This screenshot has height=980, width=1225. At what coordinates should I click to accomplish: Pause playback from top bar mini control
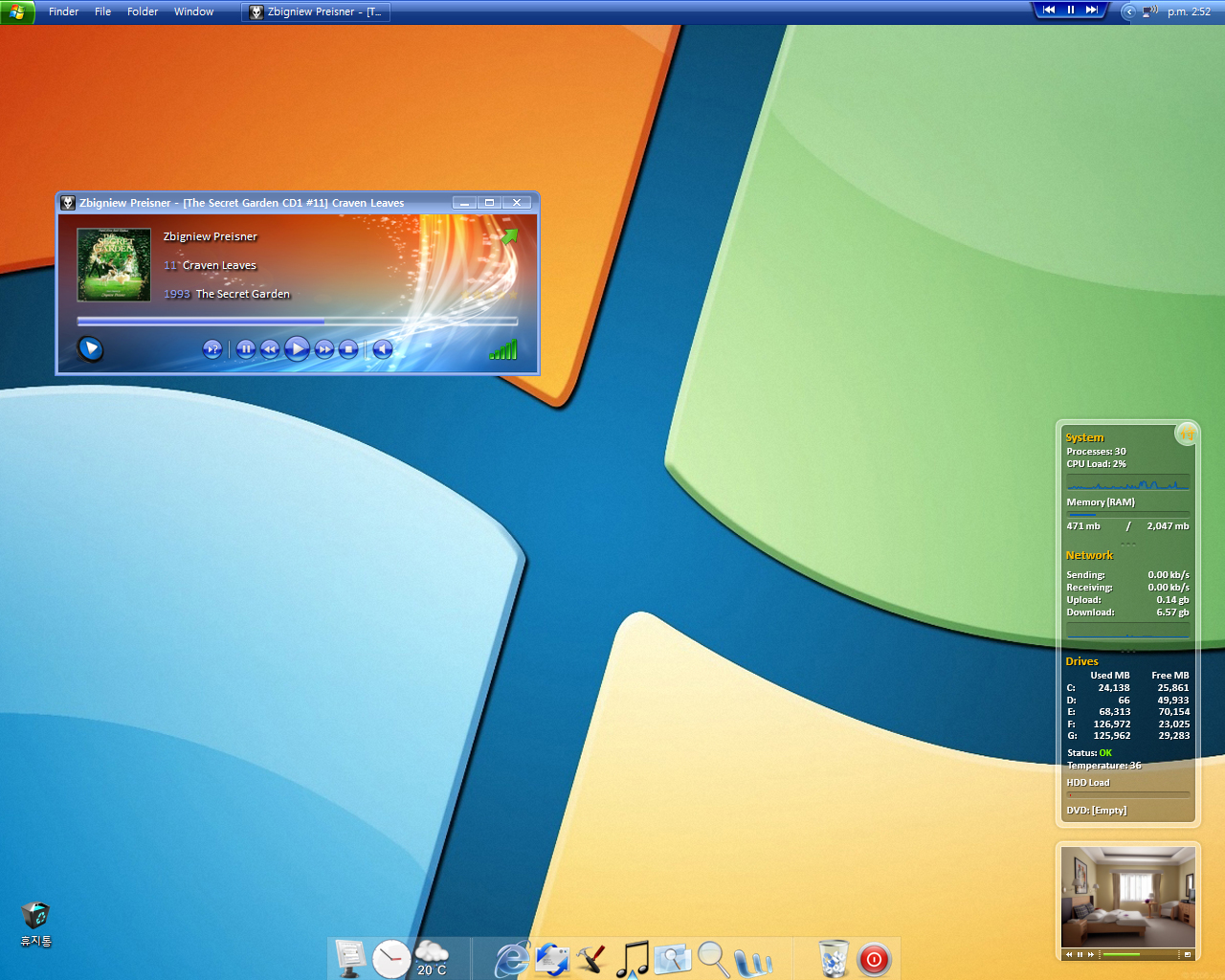[1071, 10]
